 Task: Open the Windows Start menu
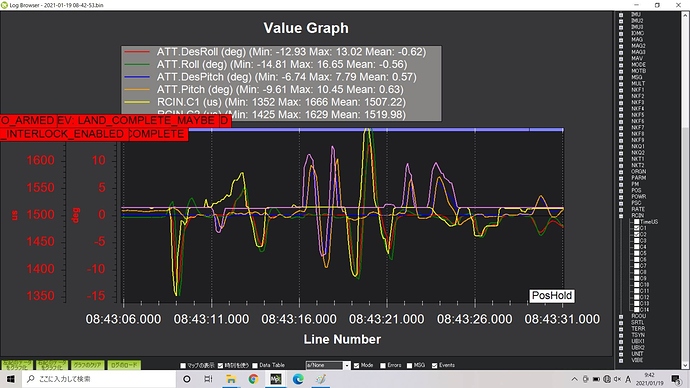[10, 379]
